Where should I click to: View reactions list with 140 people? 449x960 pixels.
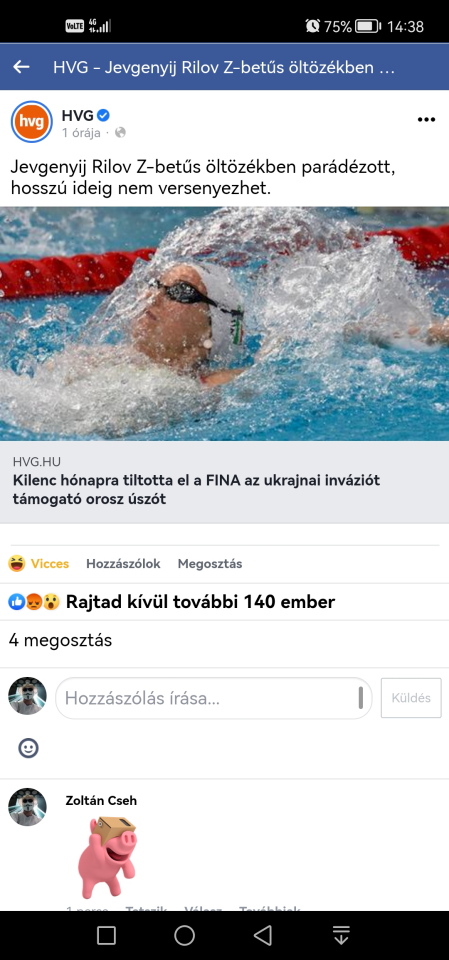pos(172,602)
